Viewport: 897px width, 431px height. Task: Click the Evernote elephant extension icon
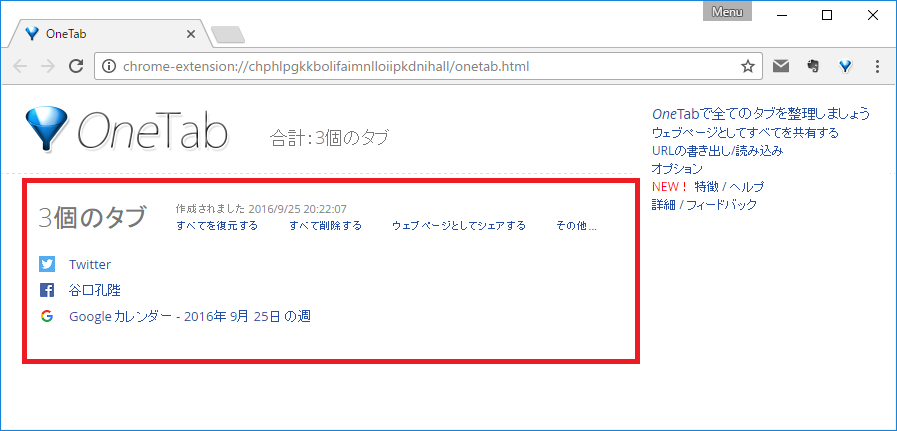pyautogui.click(x=813, y=67)
